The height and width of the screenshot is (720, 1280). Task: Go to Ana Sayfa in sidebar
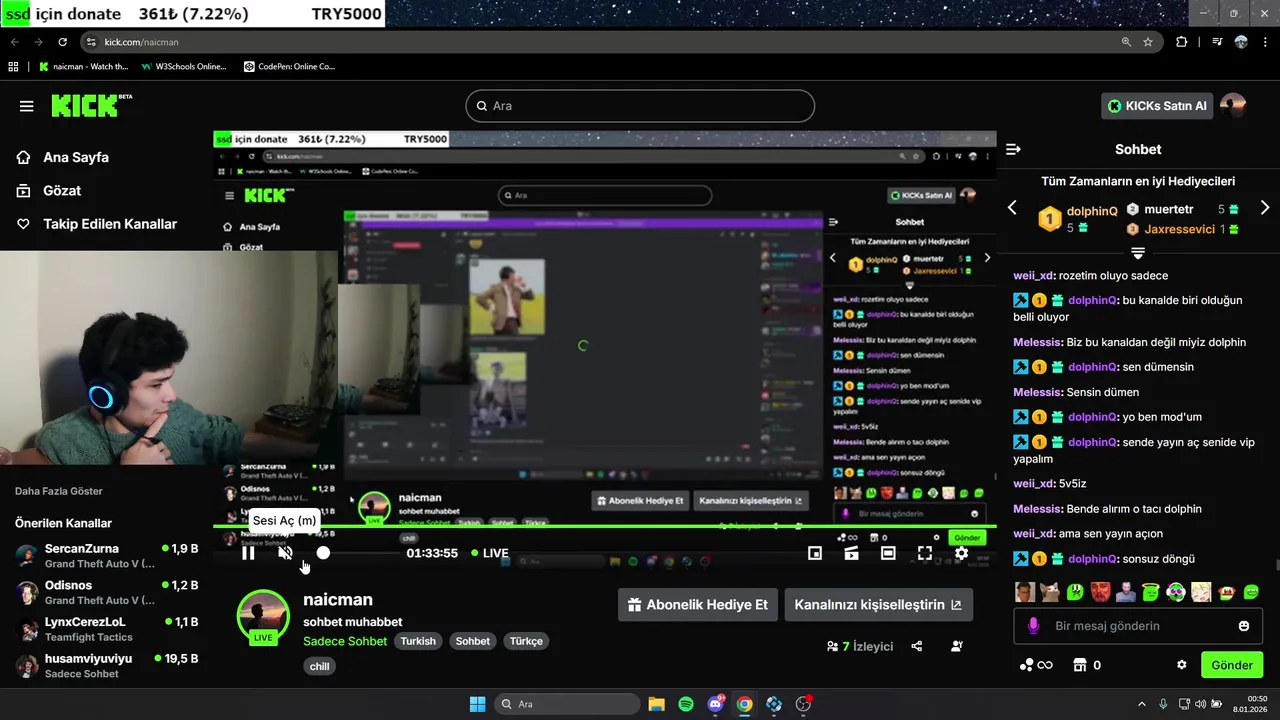(64, 157)
